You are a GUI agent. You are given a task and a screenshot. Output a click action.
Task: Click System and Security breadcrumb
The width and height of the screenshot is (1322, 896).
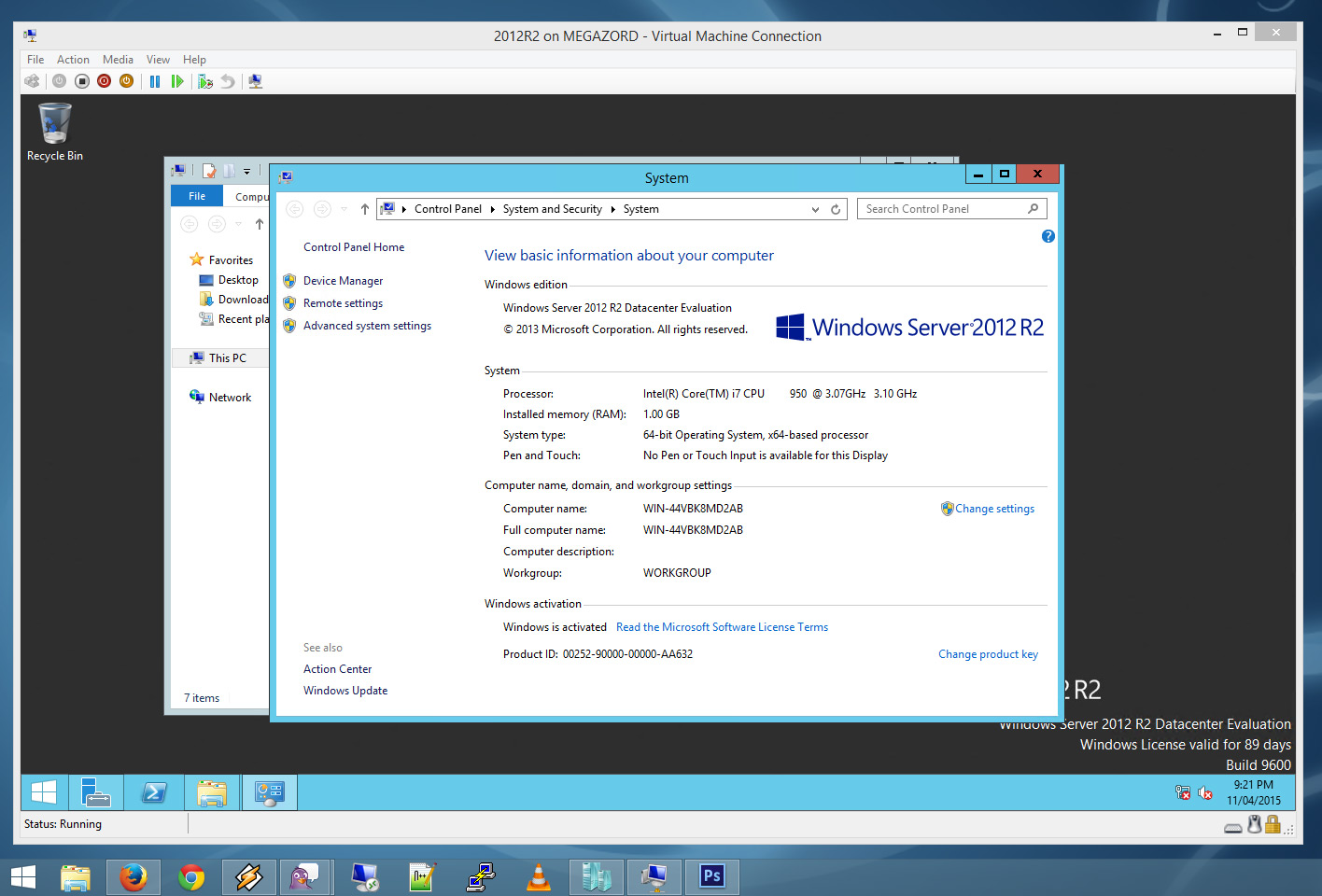tap(553, 209)
